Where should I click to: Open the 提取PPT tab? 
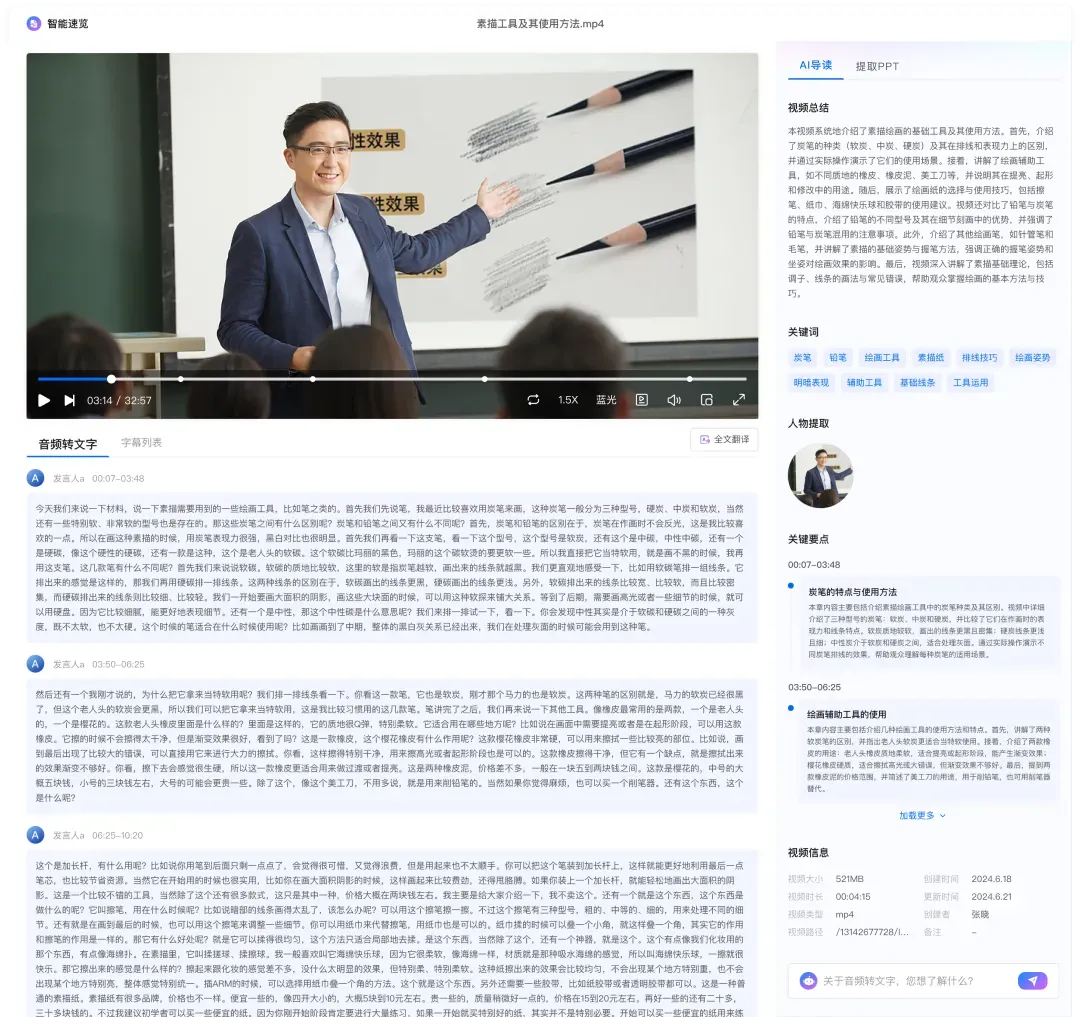877,66
